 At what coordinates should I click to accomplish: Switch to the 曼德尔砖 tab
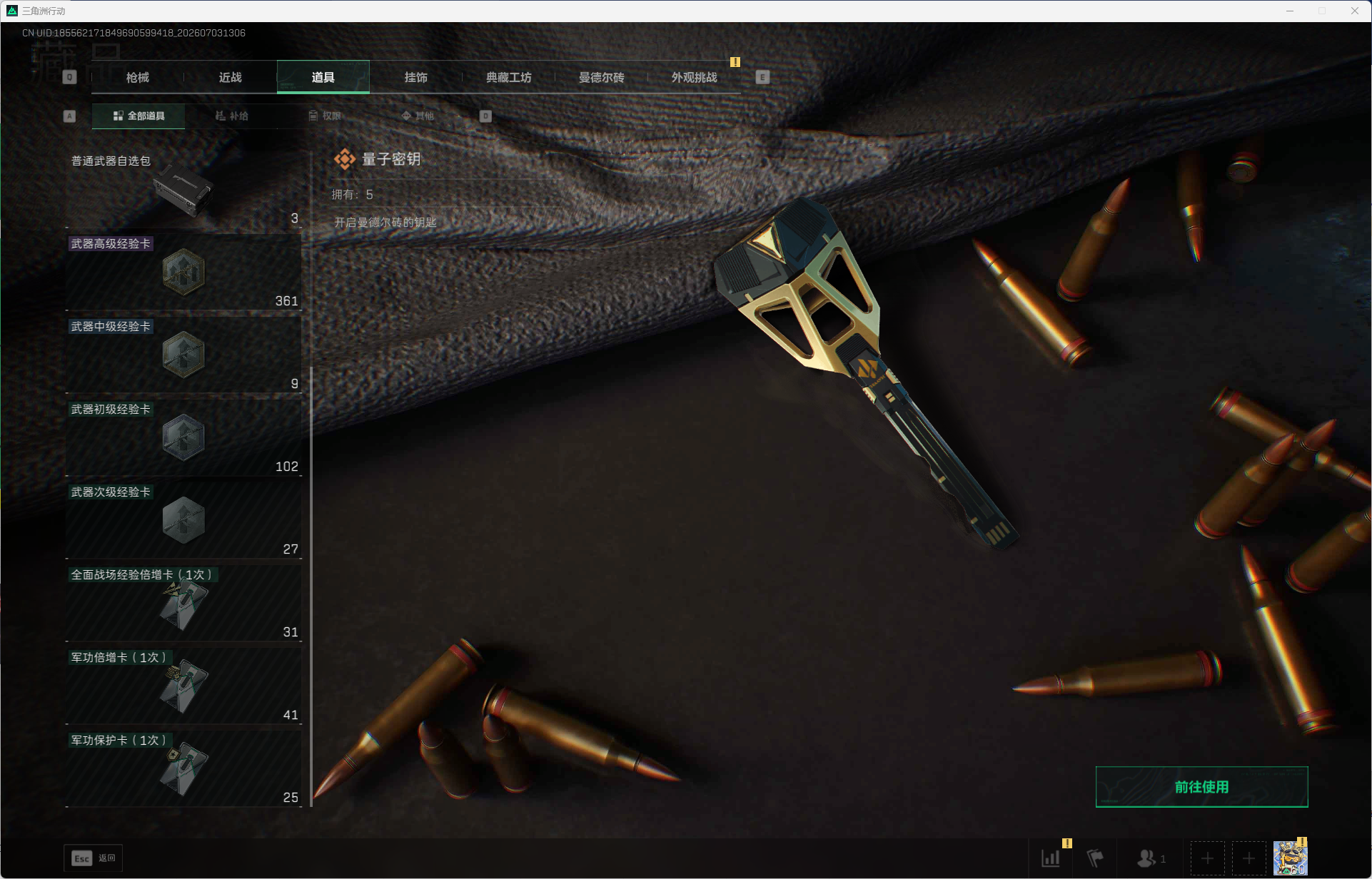pyautogui.click(x=601, y=77)
